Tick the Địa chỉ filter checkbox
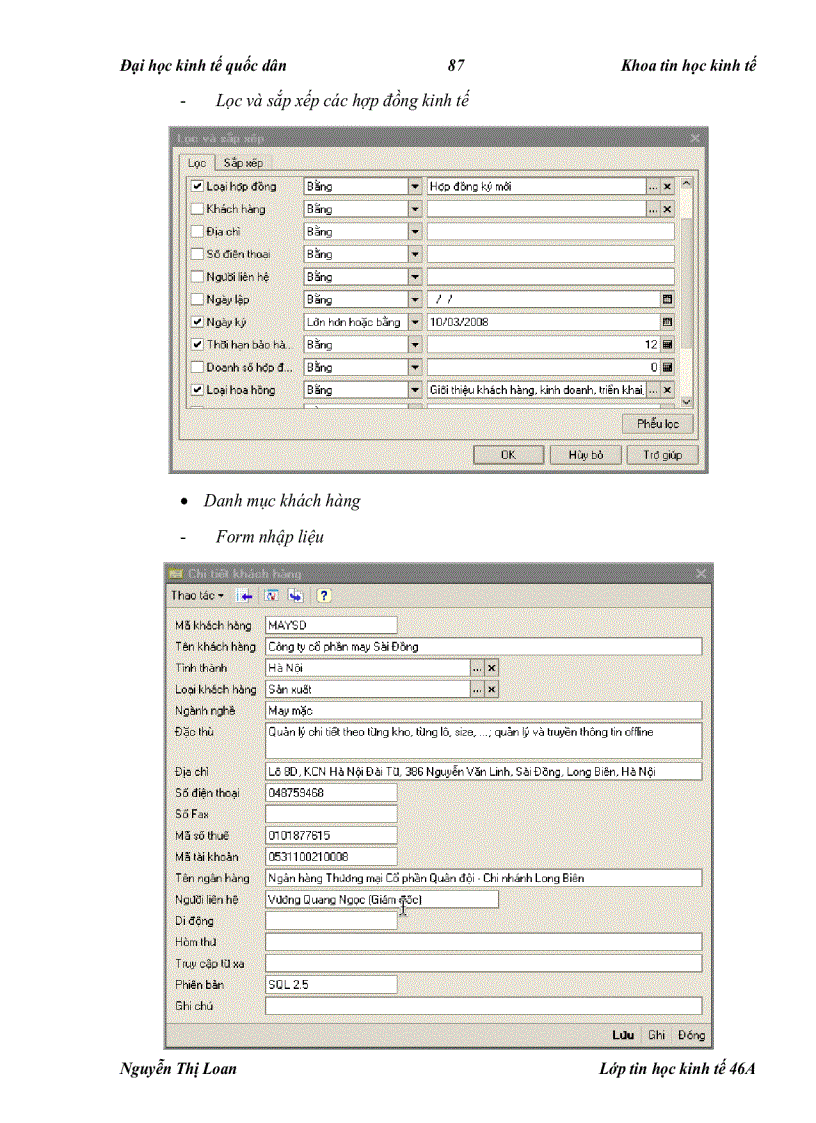816x1123 pixels. (197, 231)
